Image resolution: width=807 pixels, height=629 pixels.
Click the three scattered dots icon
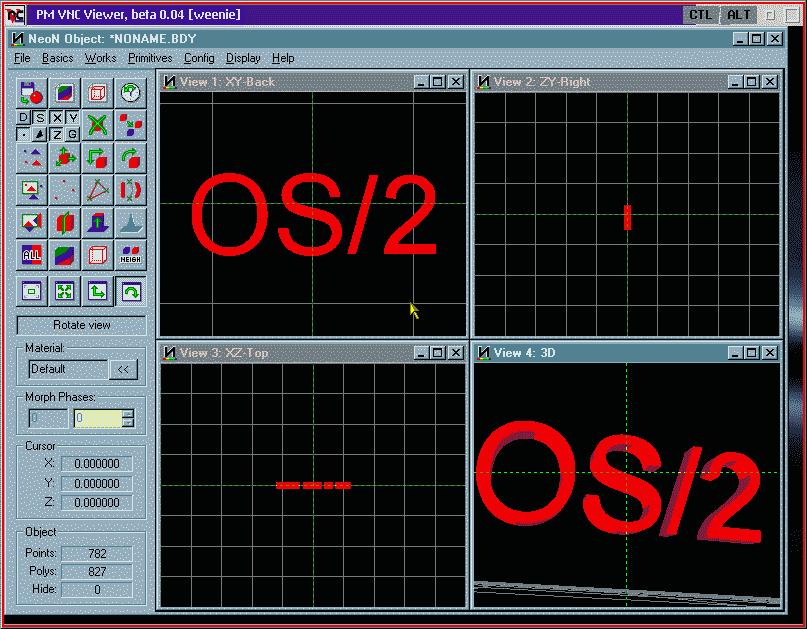64,190
